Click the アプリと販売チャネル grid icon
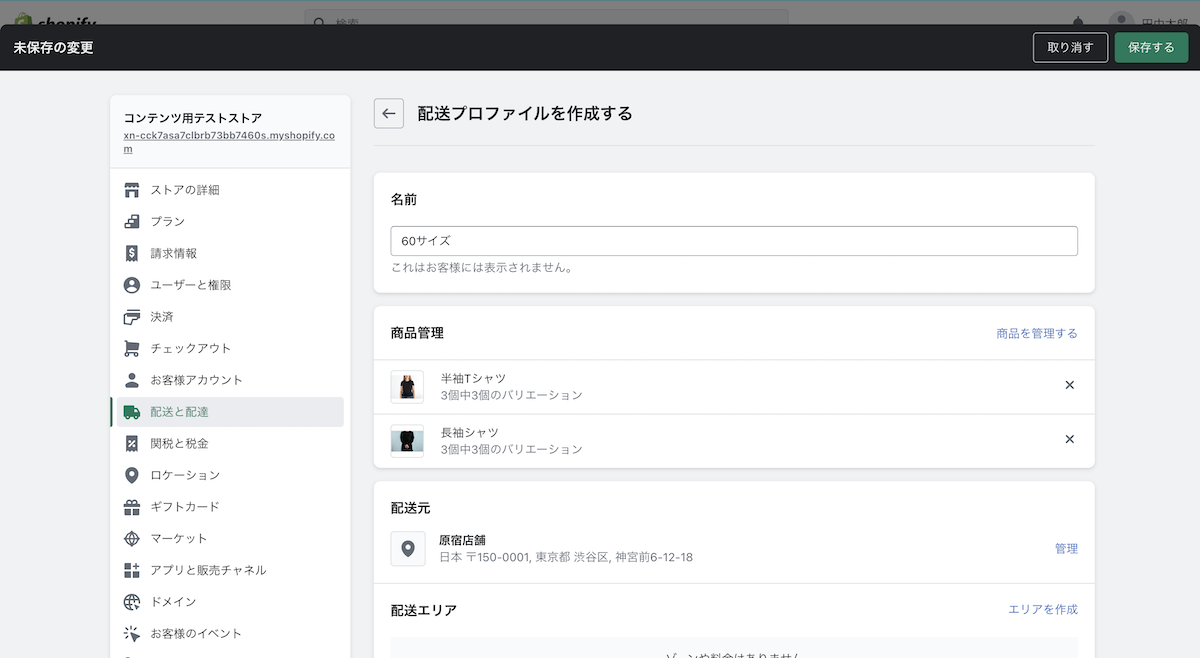Screen dimensions: 1200x658 click(x=131, y=570)
